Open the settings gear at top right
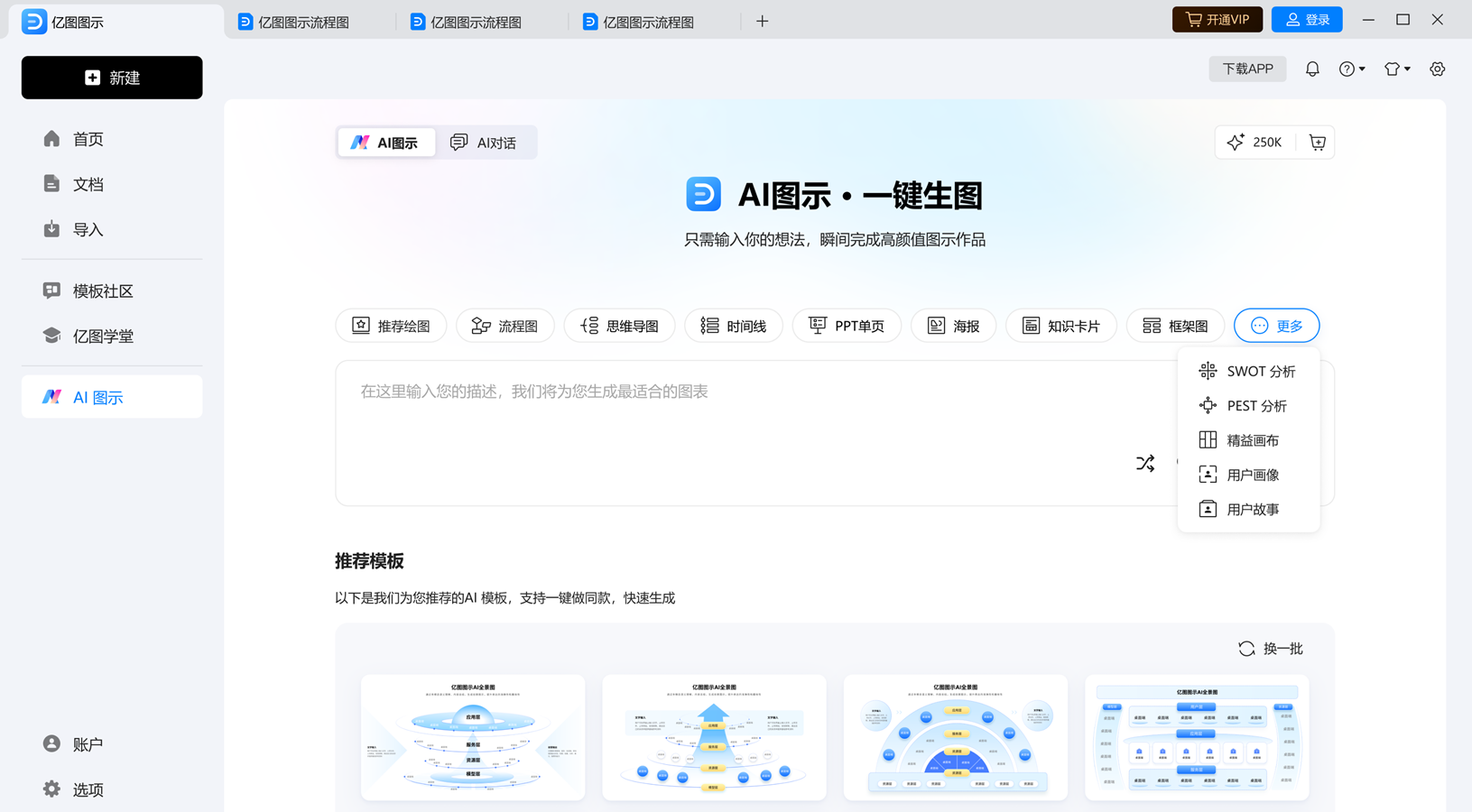The image size is (1472, 812). (1437, 68)
